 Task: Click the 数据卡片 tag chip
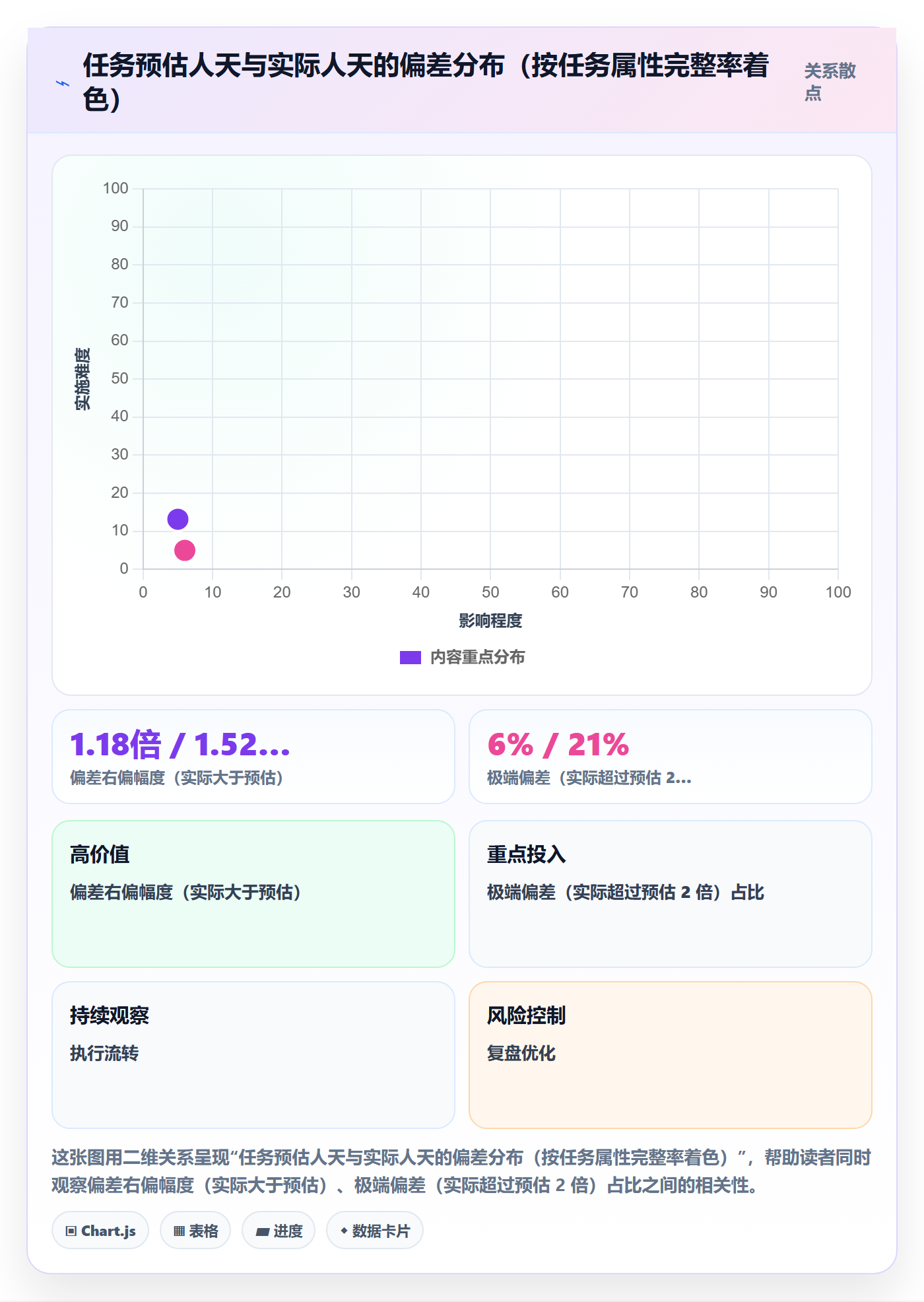[375, 1231]
